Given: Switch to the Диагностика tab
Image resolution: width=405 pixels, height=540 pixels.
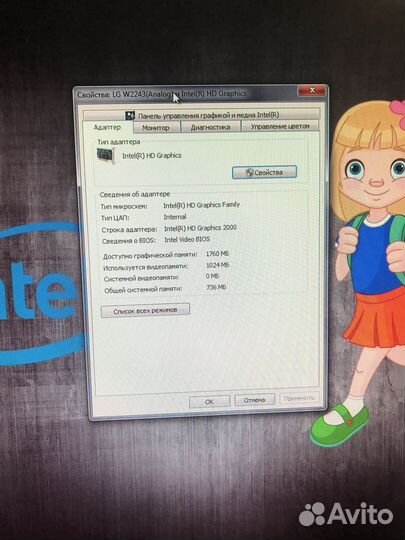Looking at the screenshot, I should [x=210, y=127].
